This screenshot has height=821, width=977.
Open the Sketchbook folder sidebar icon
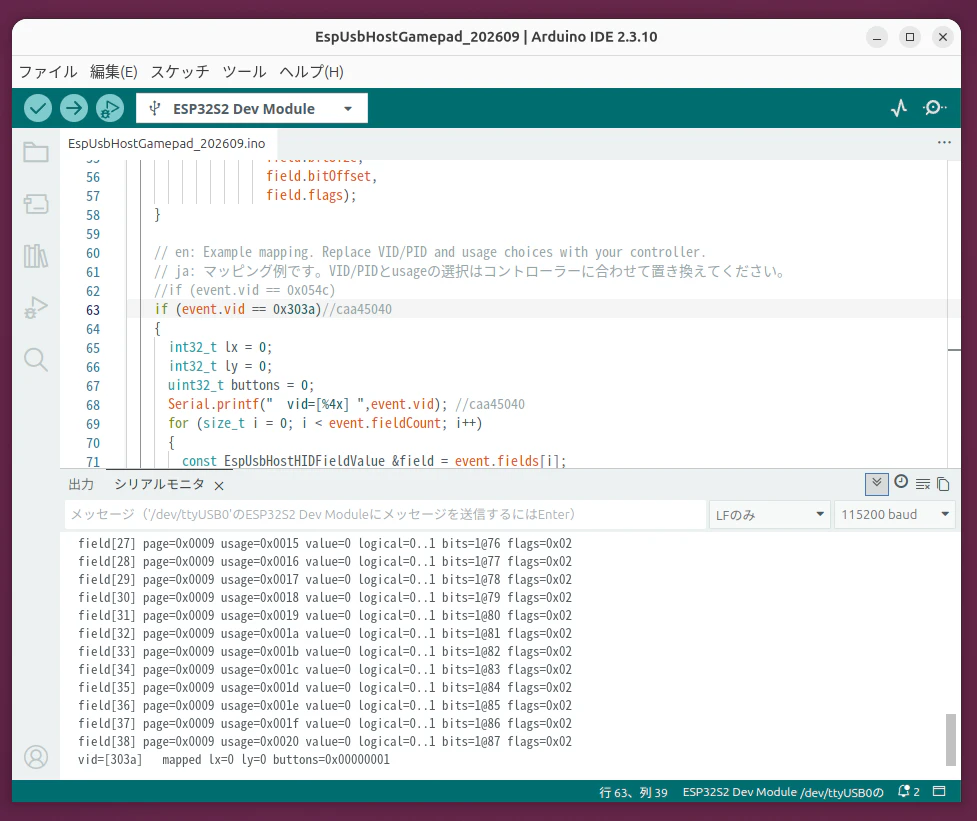36,152
